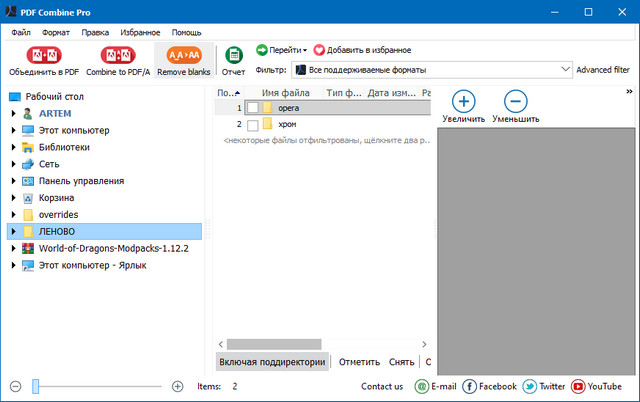Expand the Этот компьютер tree node
Viewport: 640px width, 402px height.
13,131
